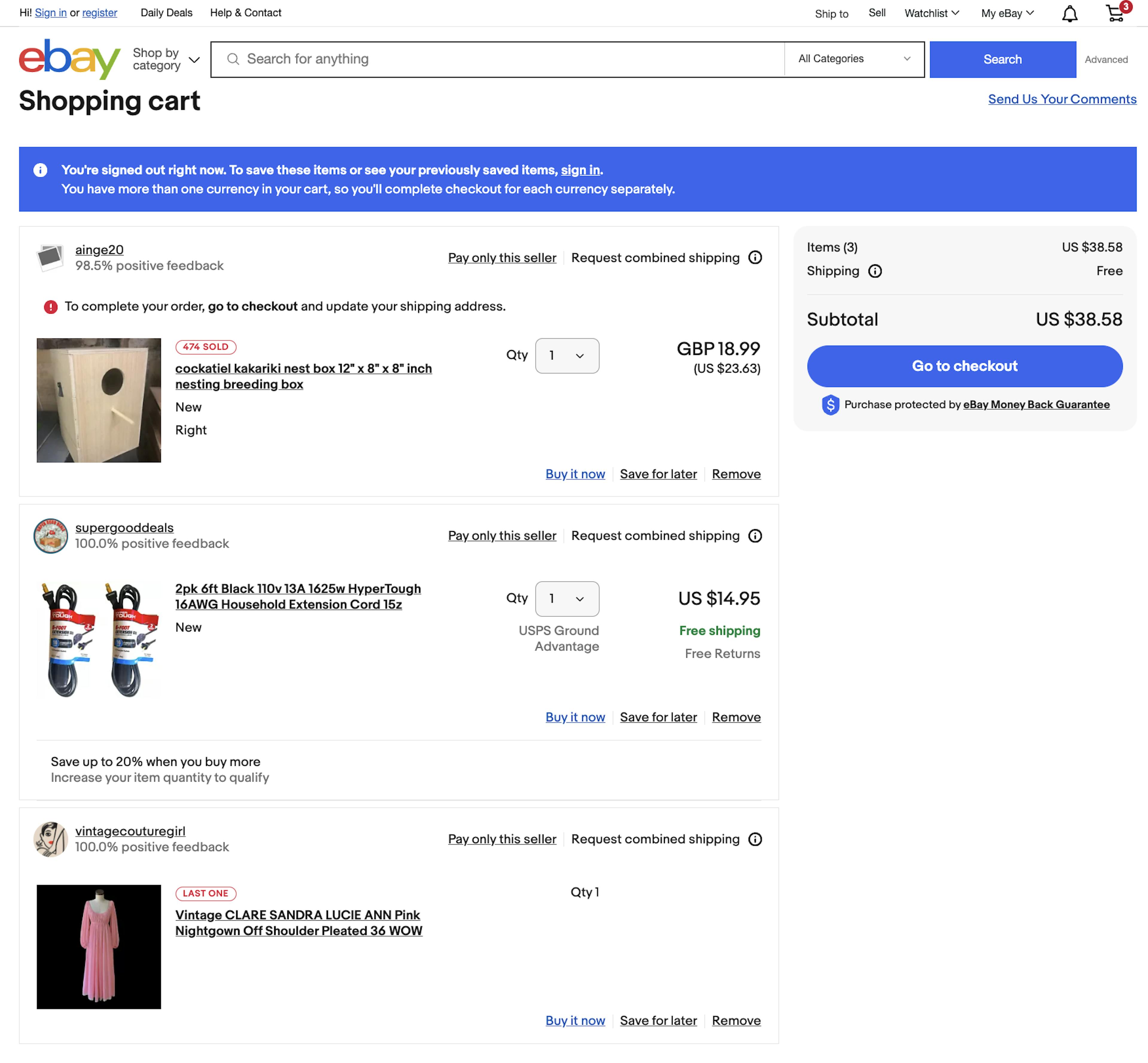Click the combined shipping info icon for ainge20
The image size is (1148, 1063).
[755, 258]
